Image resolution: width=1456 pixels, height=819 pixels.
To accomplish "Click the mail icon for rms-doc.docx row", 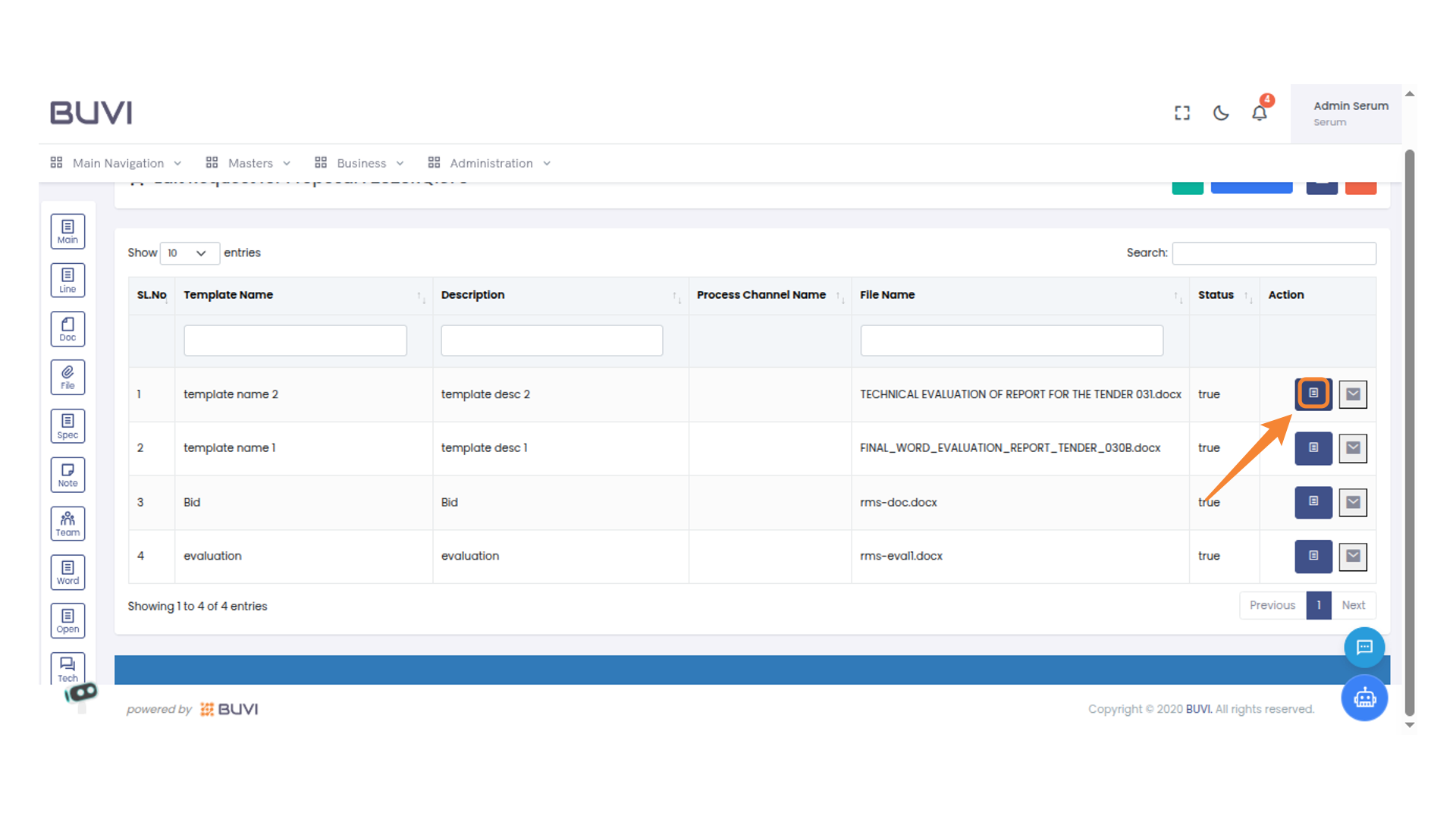I will pyautogui.click(x=1352, y=502).
